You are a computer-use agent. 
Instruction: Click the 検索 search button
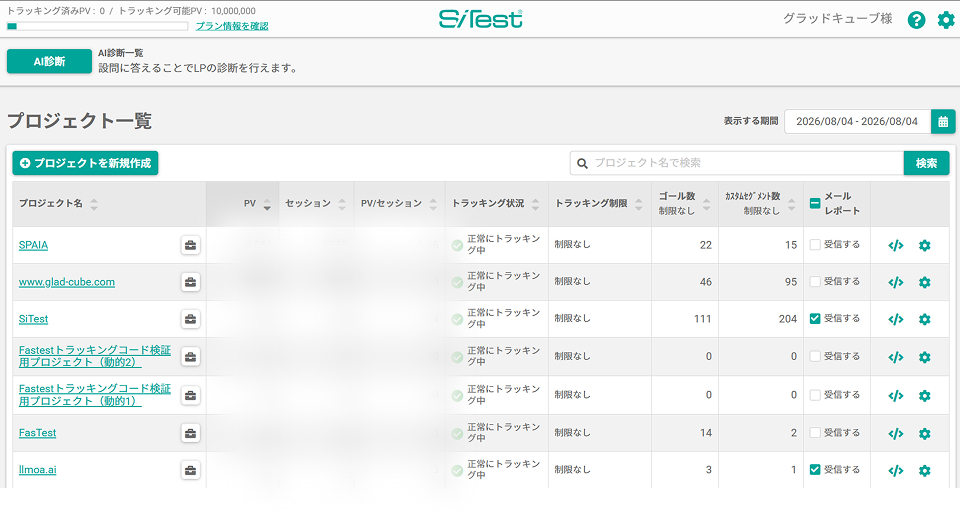coord(926,163)
